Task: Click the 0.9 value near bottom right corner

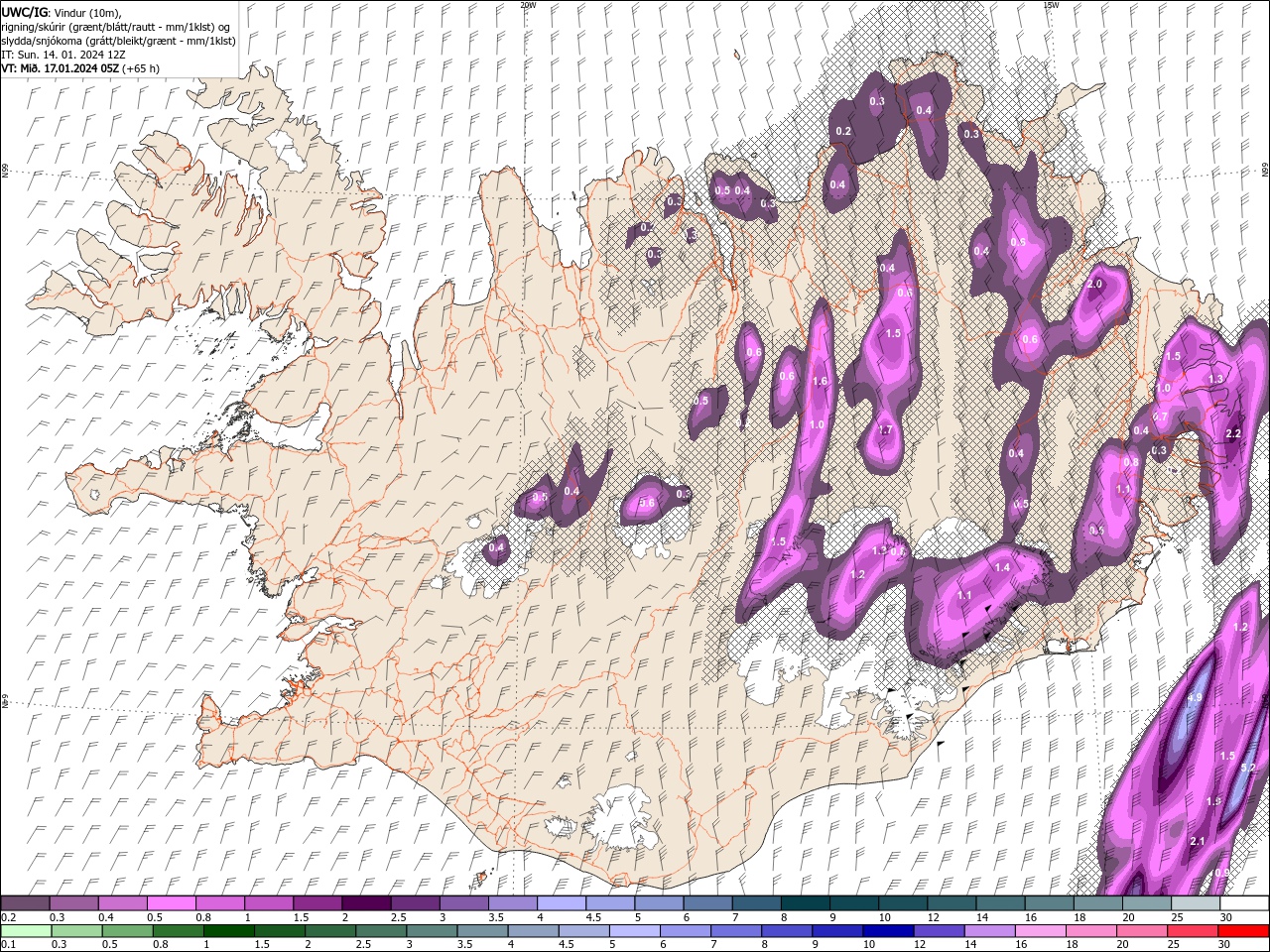Action: (x=1221, y=873)
